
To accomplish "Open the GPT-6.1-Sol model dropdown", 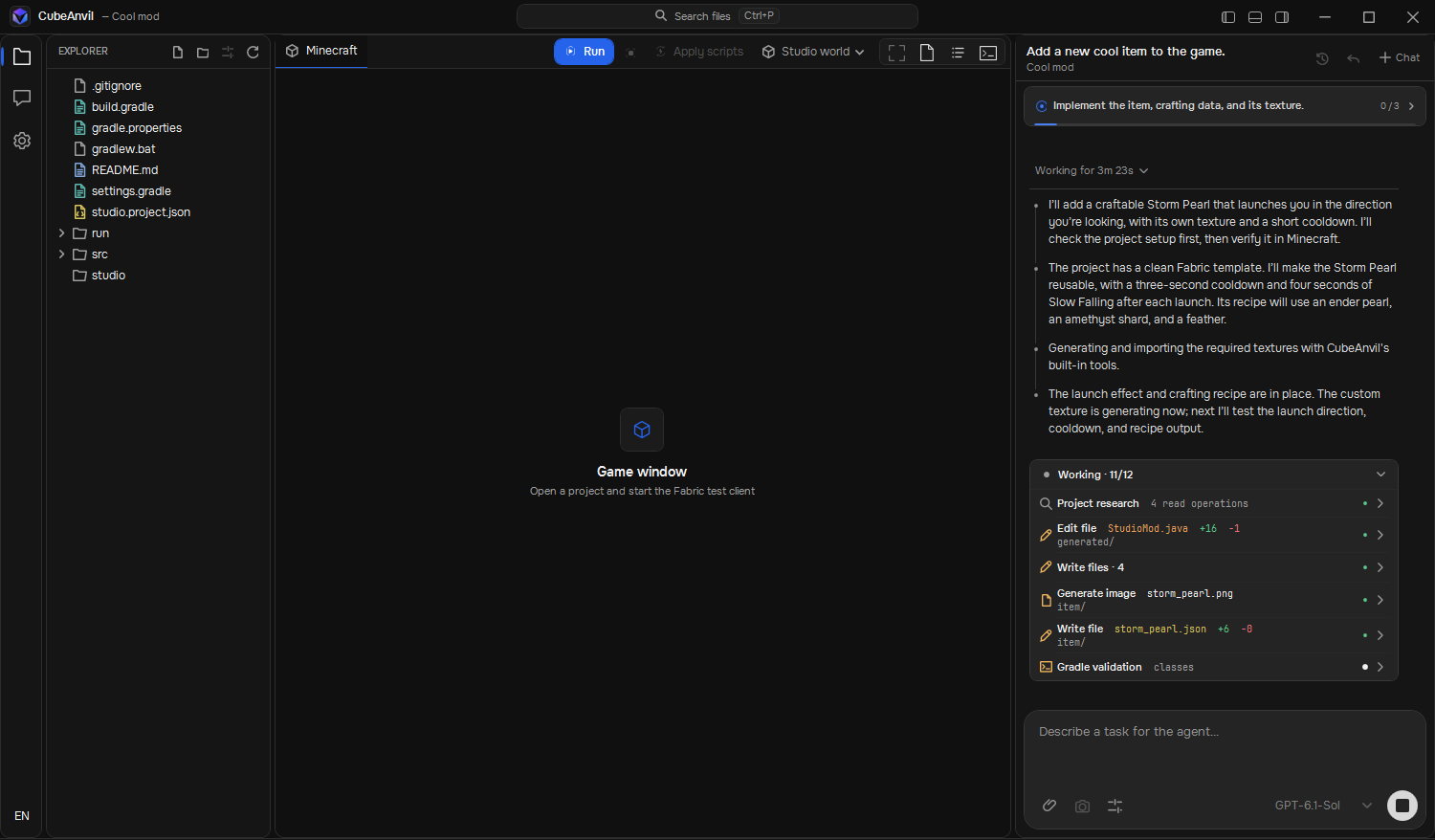I will [1323, 806].
